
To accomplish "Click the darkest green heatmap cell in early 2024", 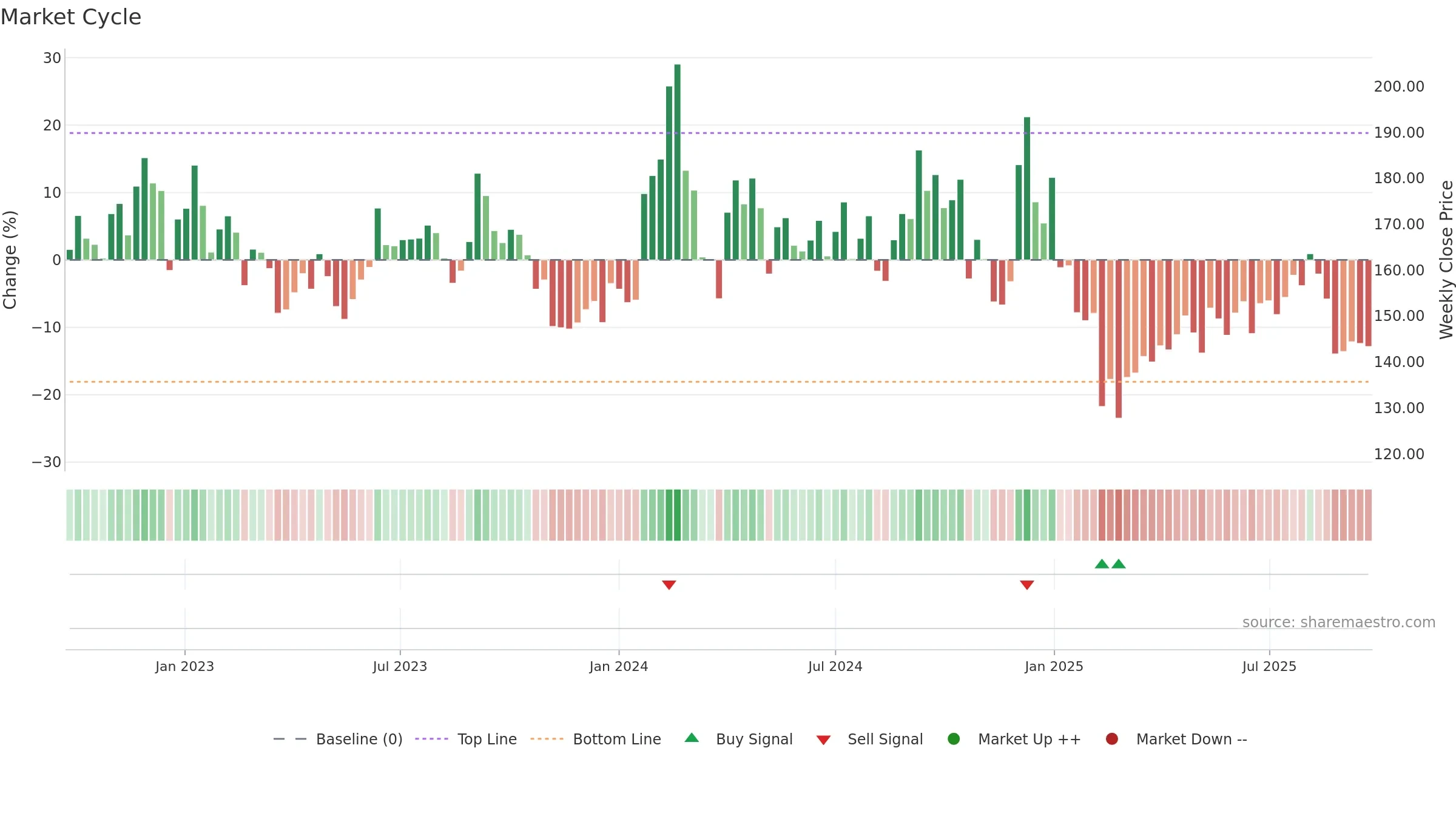I will [677, 515].
